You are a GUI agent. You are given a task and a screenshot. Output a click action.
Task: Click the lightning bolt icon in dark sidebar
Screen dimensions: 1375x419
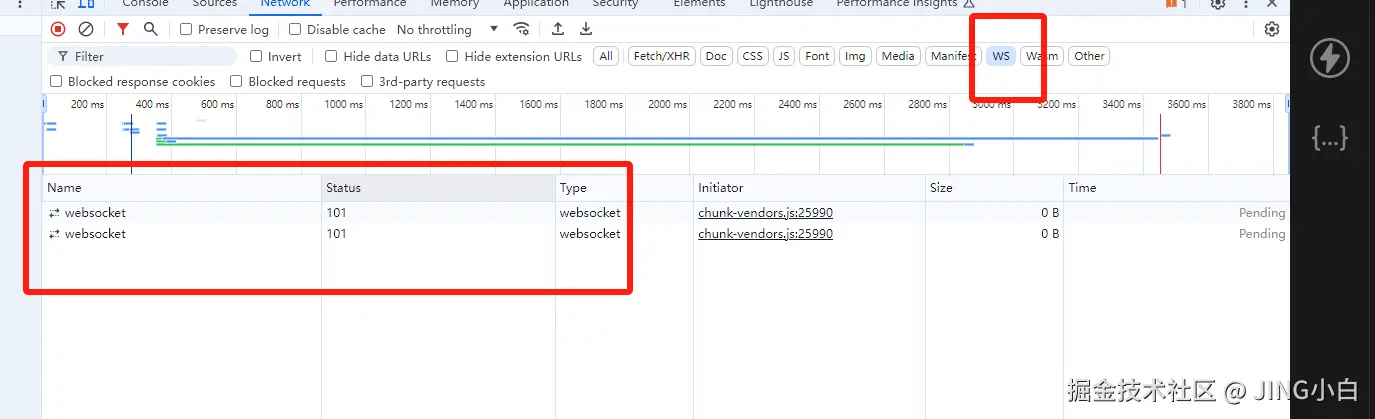pyautogui.click(x=1329, y=58)
